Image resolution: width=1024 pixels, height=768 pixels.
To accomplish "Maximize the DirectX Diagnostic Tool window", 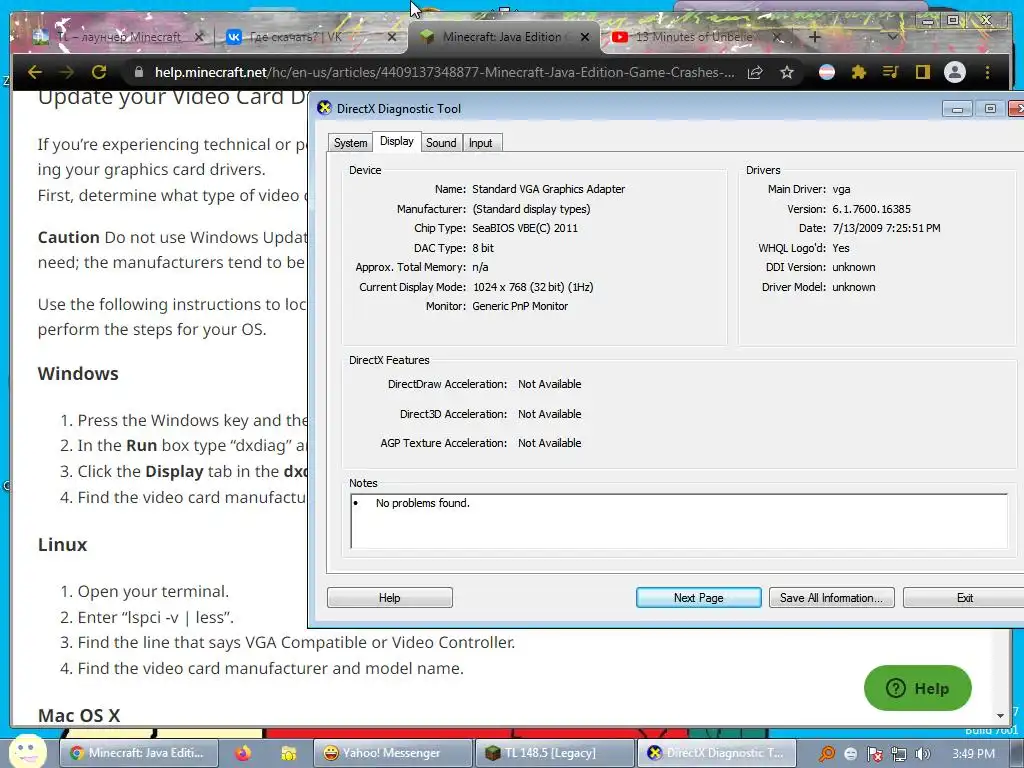I will (990, 109).
